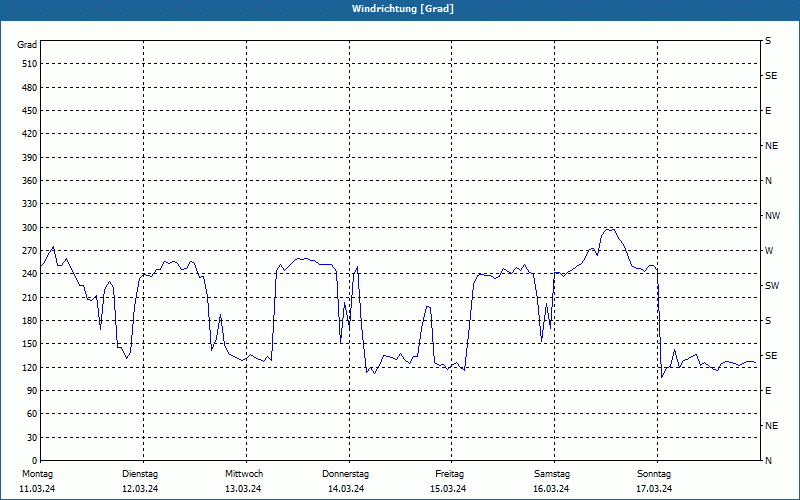Image resolution: width=800 pixels, height=500 pixels.
Task: Select the 'Dienstag' day label
Action: coord(140,474)
